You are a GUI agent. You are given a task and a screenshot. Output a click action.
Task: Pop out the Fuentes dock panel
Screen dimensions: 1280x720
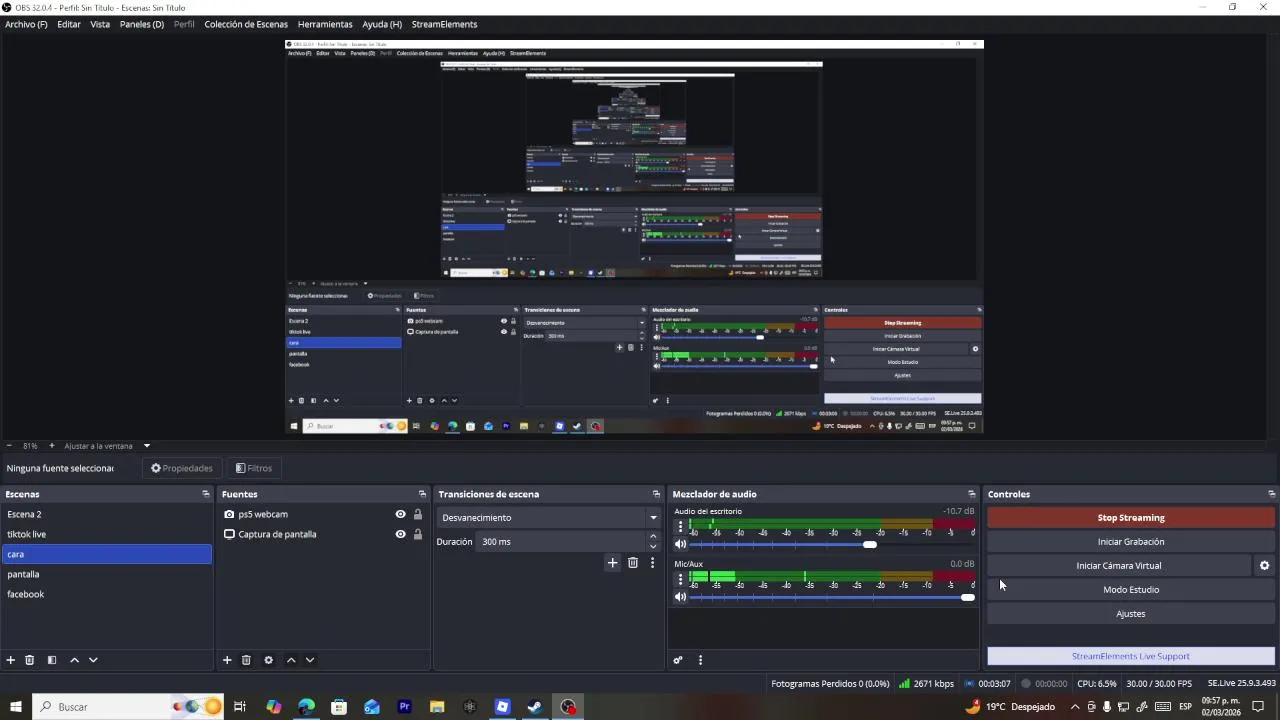422,494
